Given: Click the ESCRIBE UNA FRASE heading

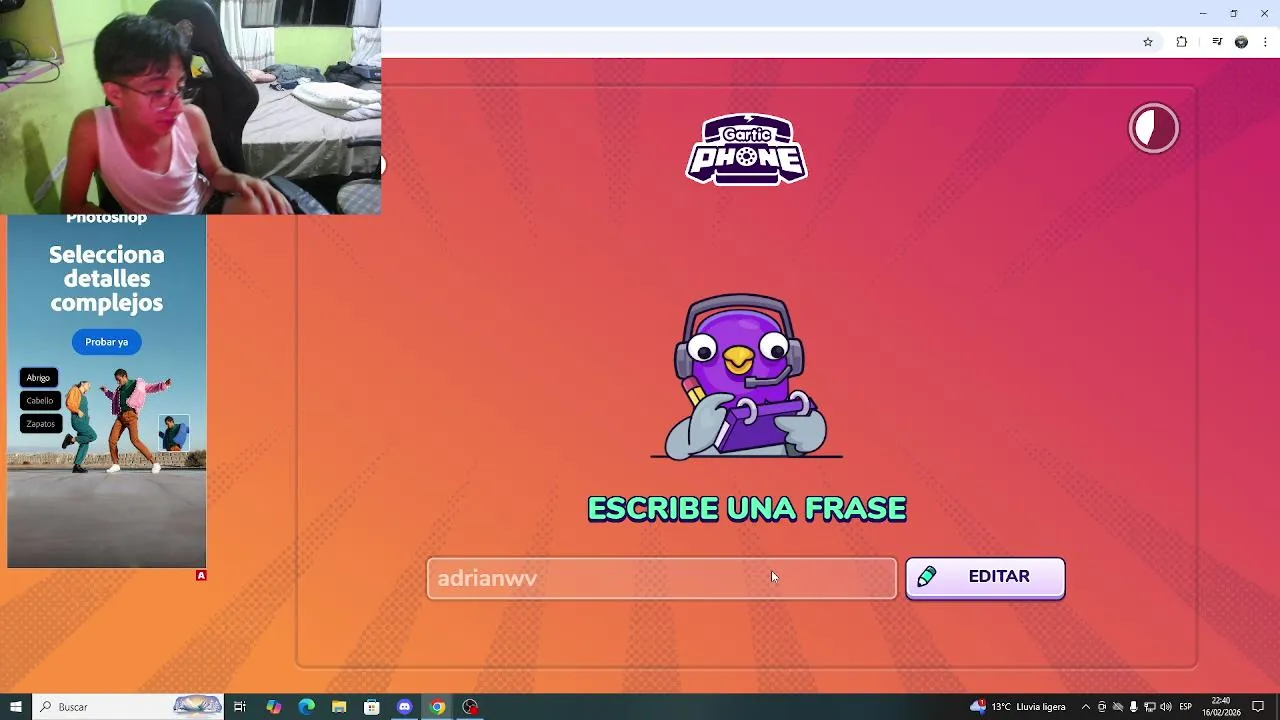Looking at the screenshot, I should pyautogui.click(x=747, y=509).
